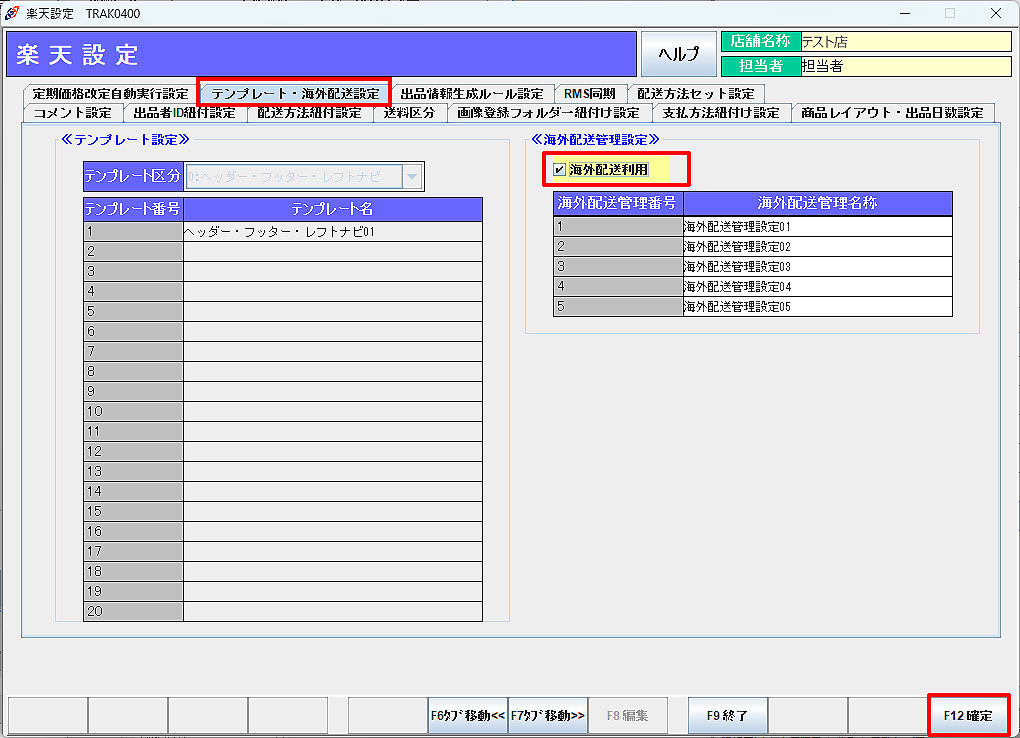The image size is (1020, 738).
Task: Click template number cell 1
Action: pos(133,232)
